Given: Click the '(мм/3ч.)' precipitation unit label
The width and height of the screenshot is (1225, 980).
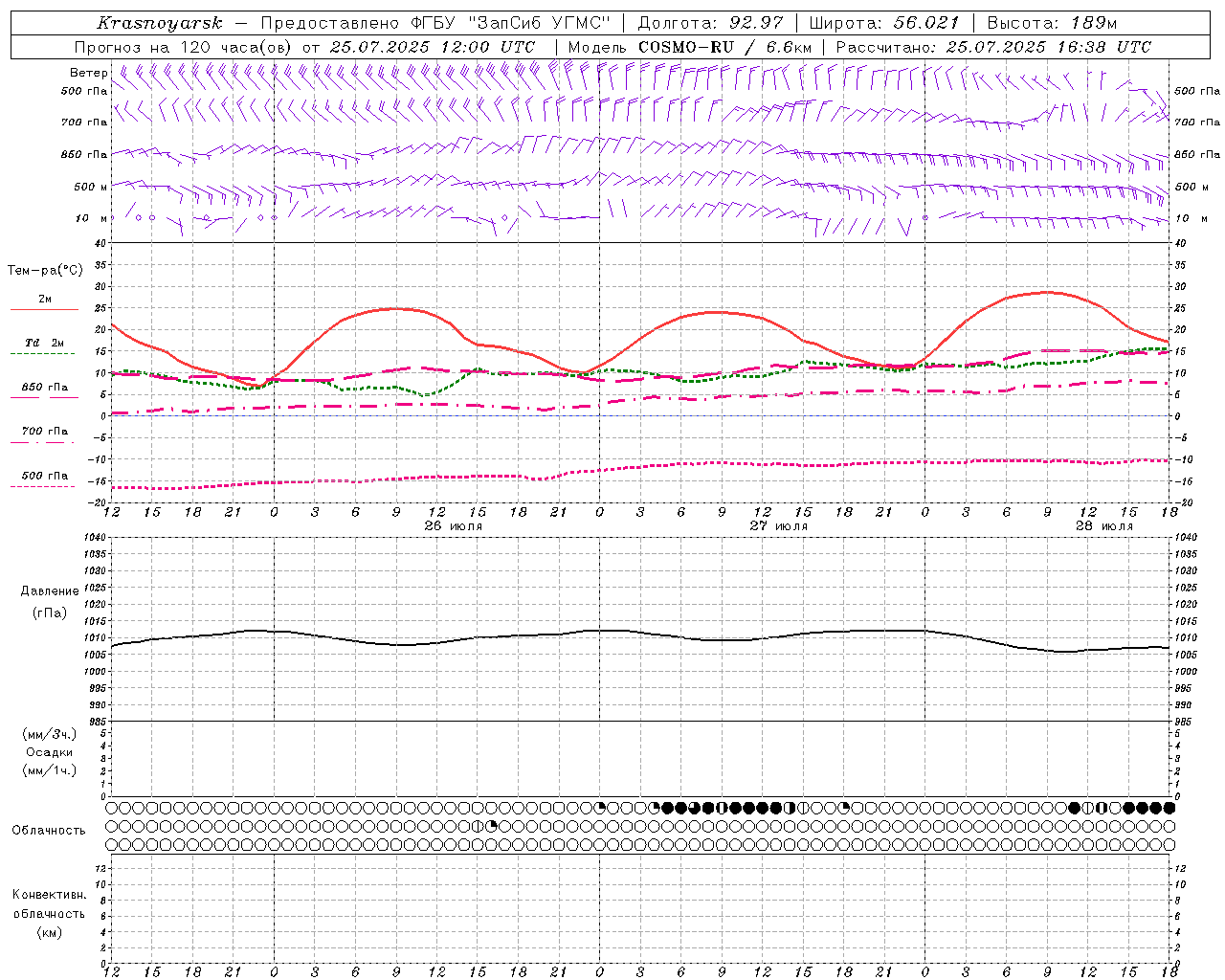Looking at the screenshot, I should pyautogui.click(x=50, y=734).
